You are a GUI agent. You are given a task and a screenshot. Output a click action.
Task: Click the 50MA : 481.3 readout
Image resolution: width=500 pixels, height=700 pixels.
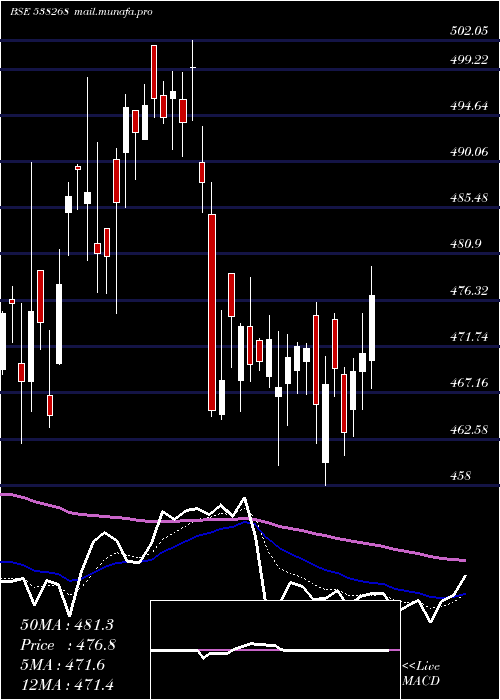tap(67, 625)
